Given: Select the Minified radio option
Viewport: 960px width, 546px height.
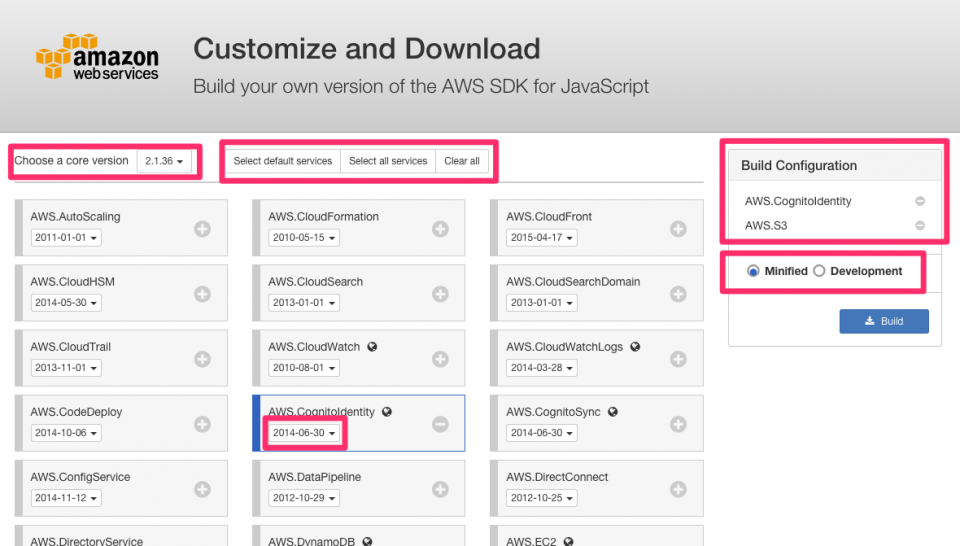Looking at the screenshot, I should [x=753, y=271].
